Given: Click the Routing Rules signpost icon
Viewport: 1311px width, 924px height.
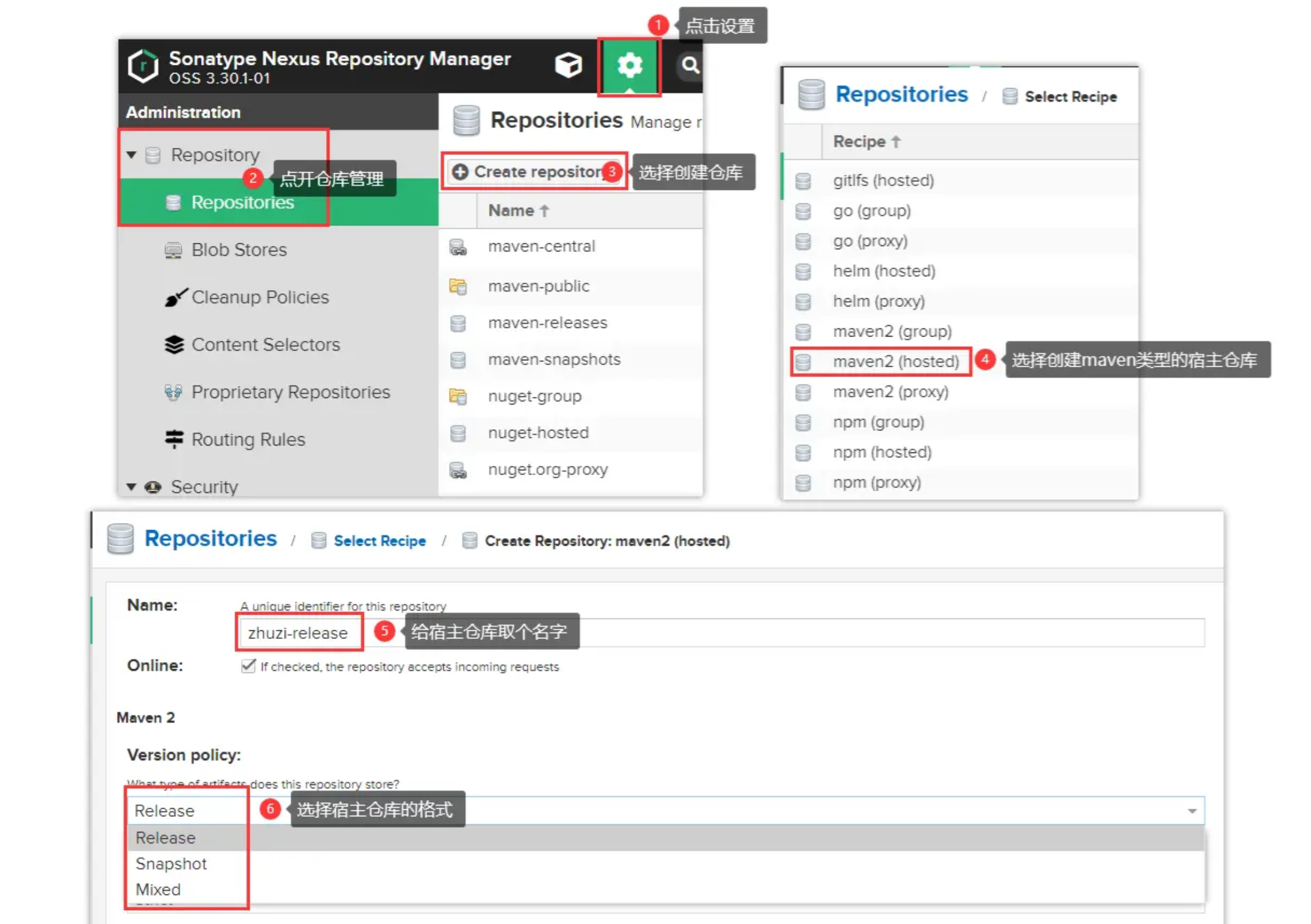Looking at the screenshot, I should 174,439.
